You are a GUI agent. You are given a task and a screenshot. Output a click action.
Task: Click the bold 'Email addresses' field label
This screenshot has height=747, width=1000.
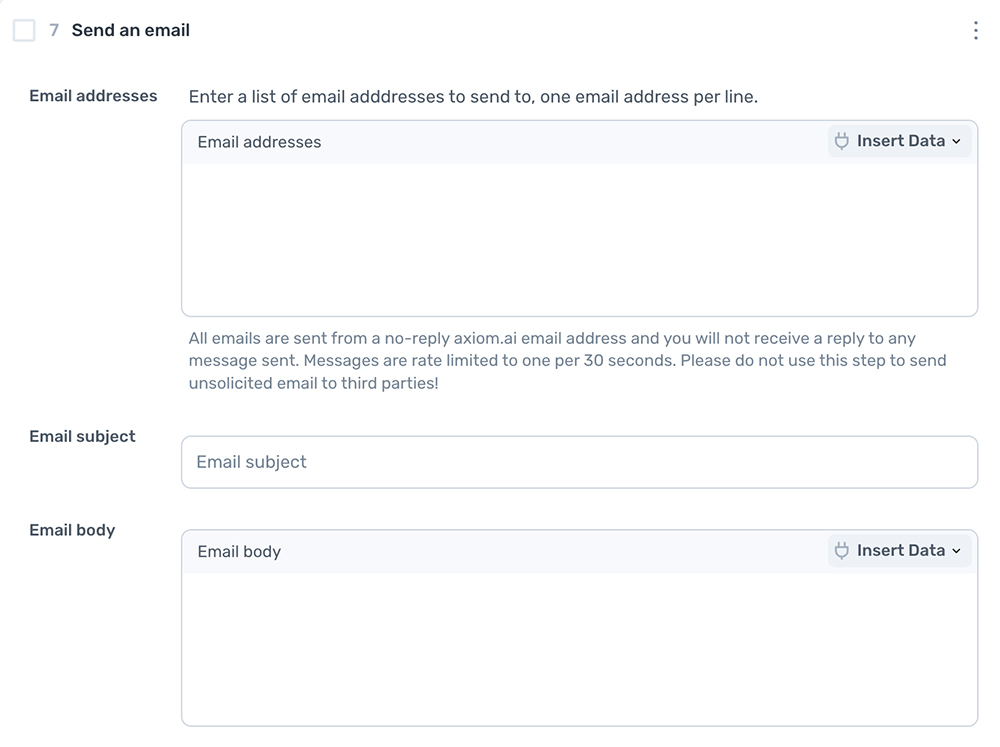(93, 96)
